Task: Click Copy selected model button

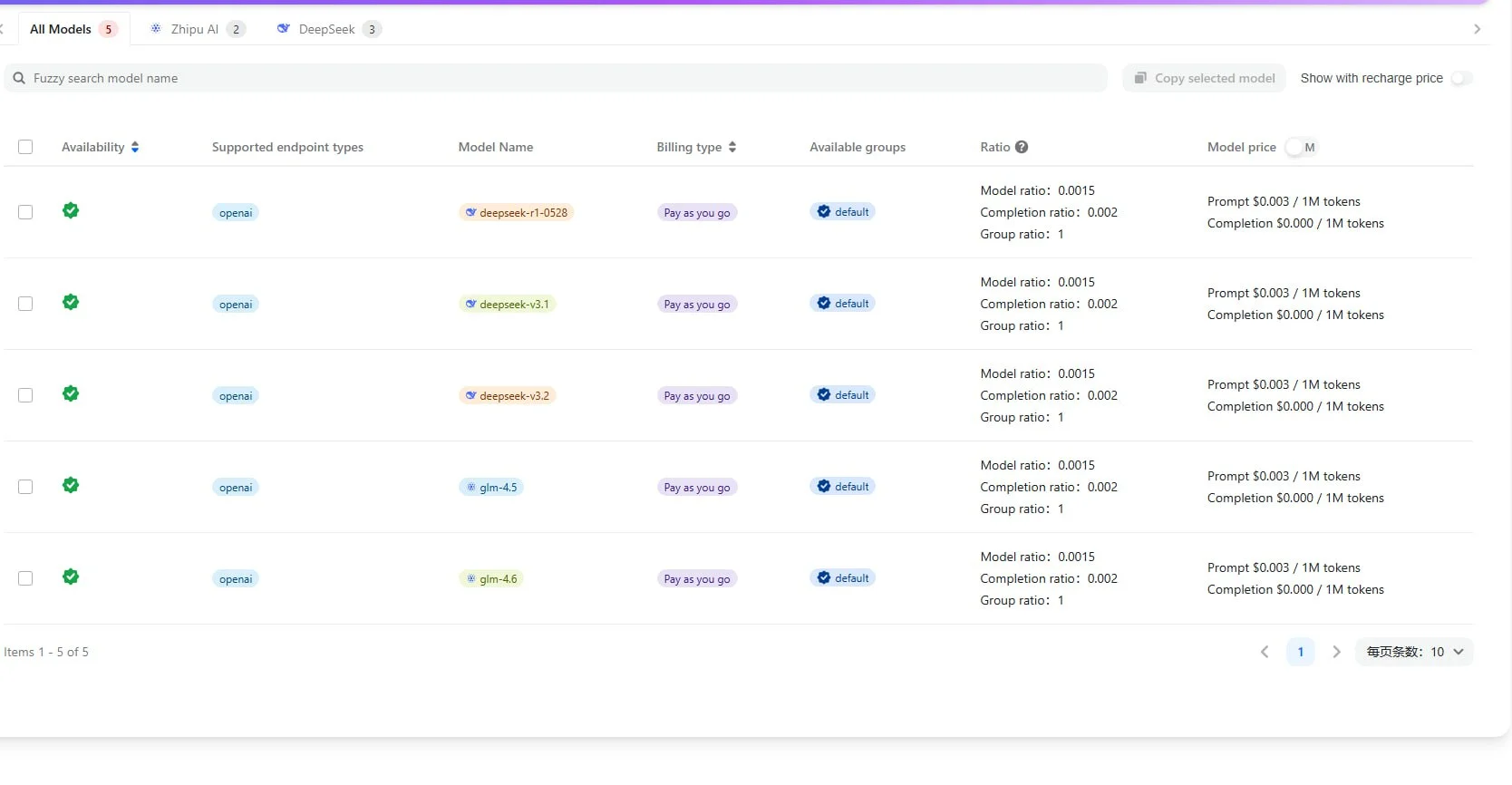Action: coord(1204,79)
